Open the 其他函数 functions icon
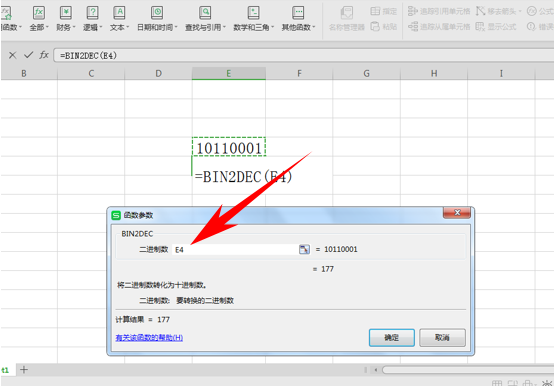Viewport: 554px width, 387px height. (x=298, y=13)
